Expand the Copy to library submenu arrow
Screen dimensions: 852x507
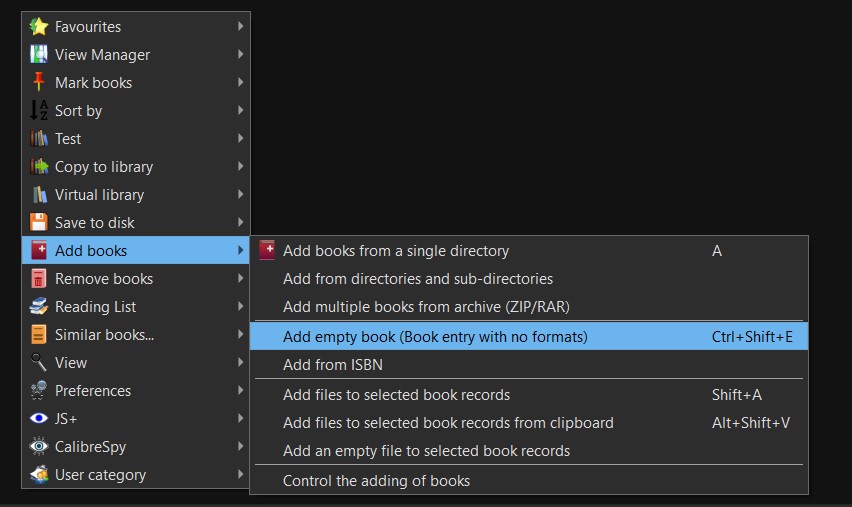[x=241, y=167]
